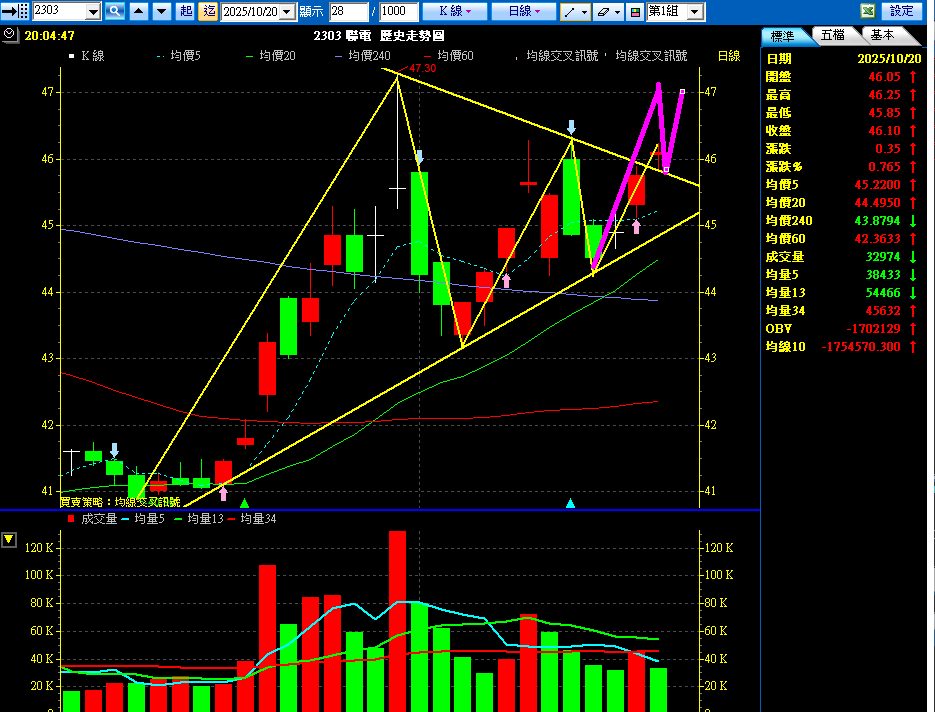Expand the eraser options arrow
Image resolution: width=935 pixels, height=712 pixels.
click(x=618, y=12)
